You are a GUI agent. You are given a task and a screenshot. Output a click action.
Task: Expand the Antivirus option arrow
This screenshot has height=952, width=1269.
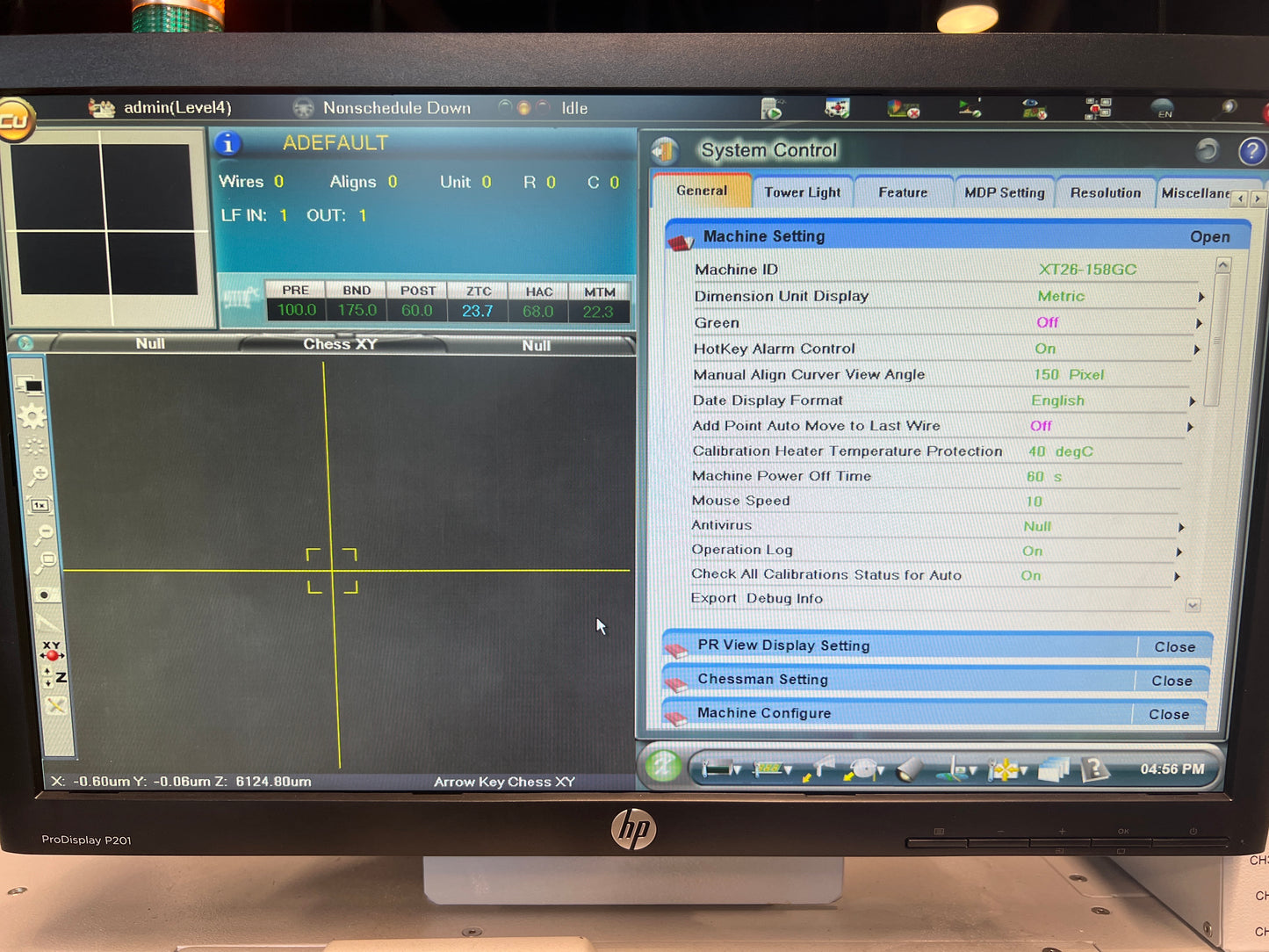point(1181,527)
